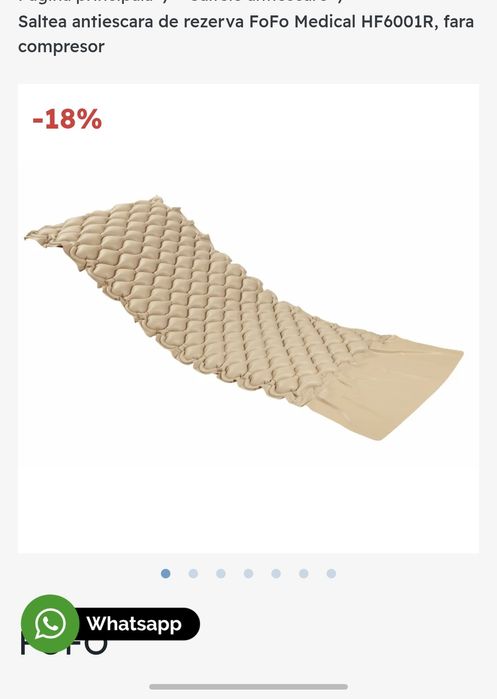The width and height of the screenshot is (497, 699).
Task: Jump to the last carousel dot
Action: (331, 574)
